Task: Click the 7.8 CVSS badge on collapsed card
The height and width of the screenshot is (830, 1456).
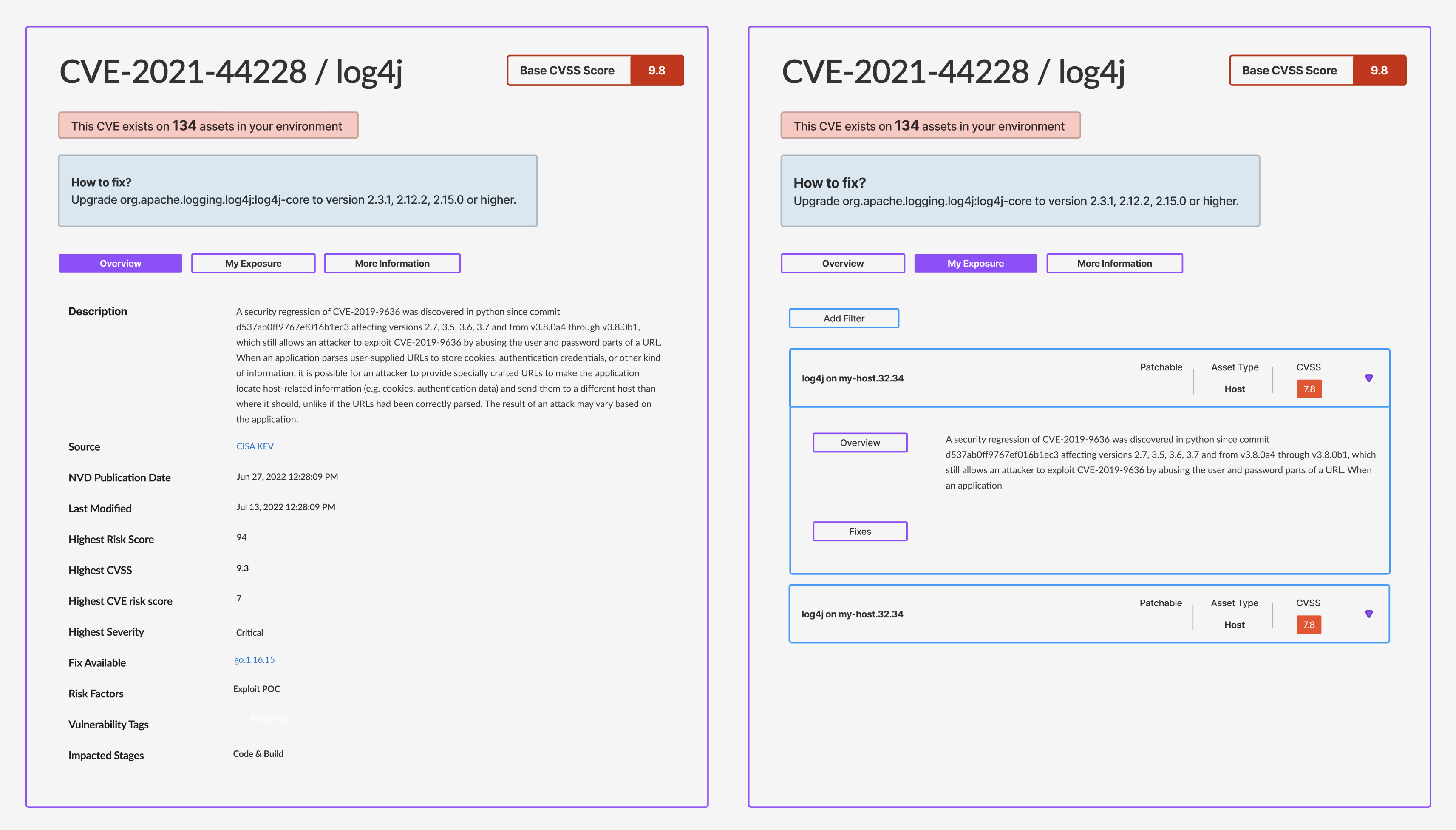Action: (1309, 625)
